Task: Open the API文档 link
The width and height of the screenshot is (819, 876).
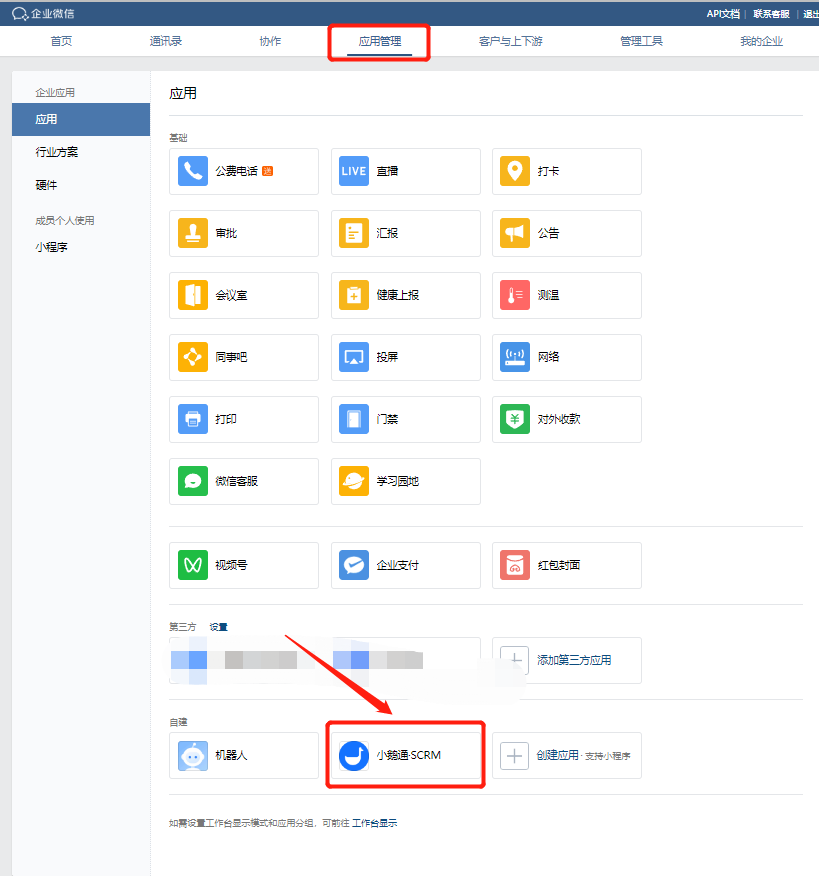Action: [x=723, y=13]
